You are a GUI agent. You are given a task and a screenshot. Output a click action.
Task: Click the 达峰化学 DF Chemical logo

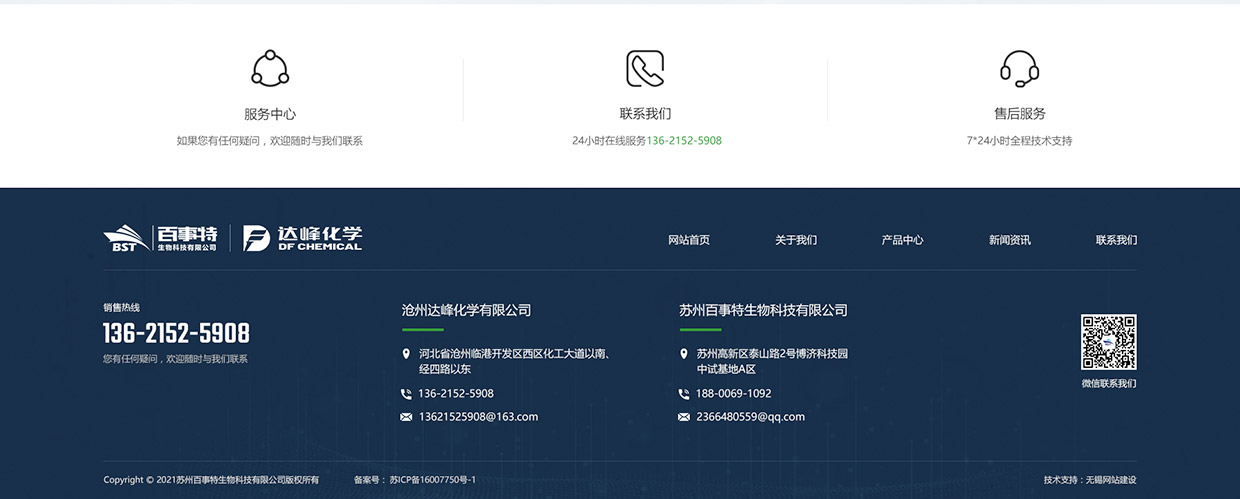pos(303,238)
